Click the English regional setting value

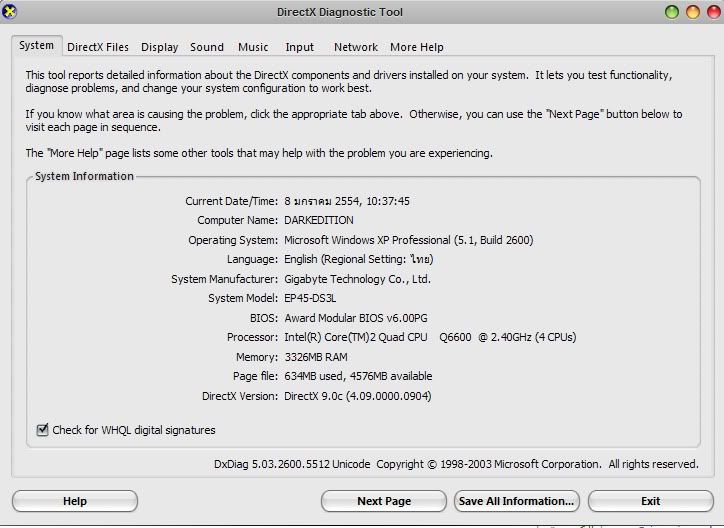(359, 259)
